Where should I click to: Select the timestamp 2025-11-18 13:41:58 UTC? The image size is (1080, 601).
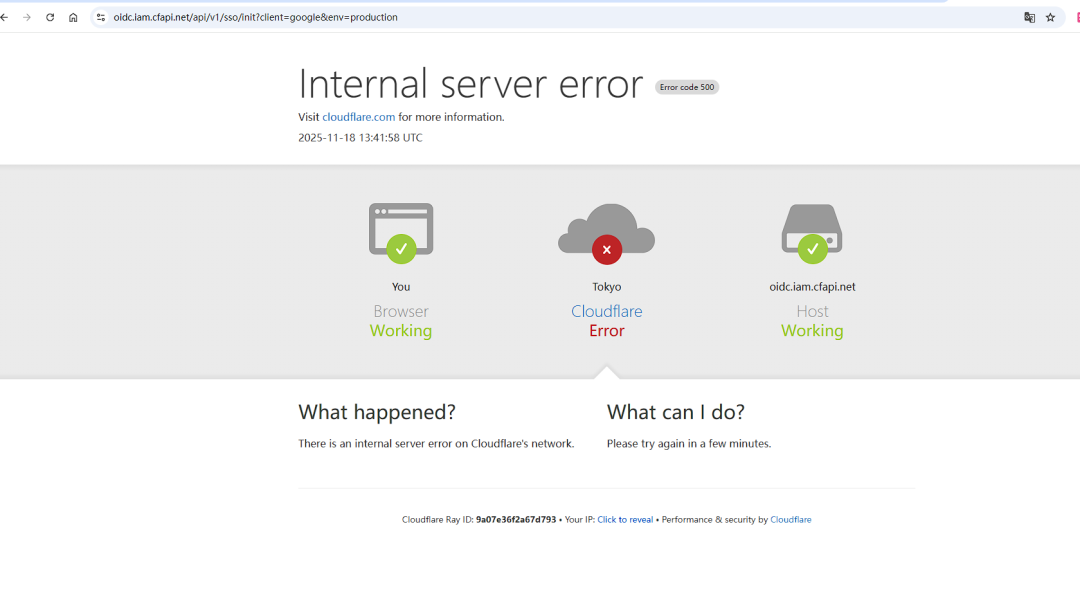point(360,138)
